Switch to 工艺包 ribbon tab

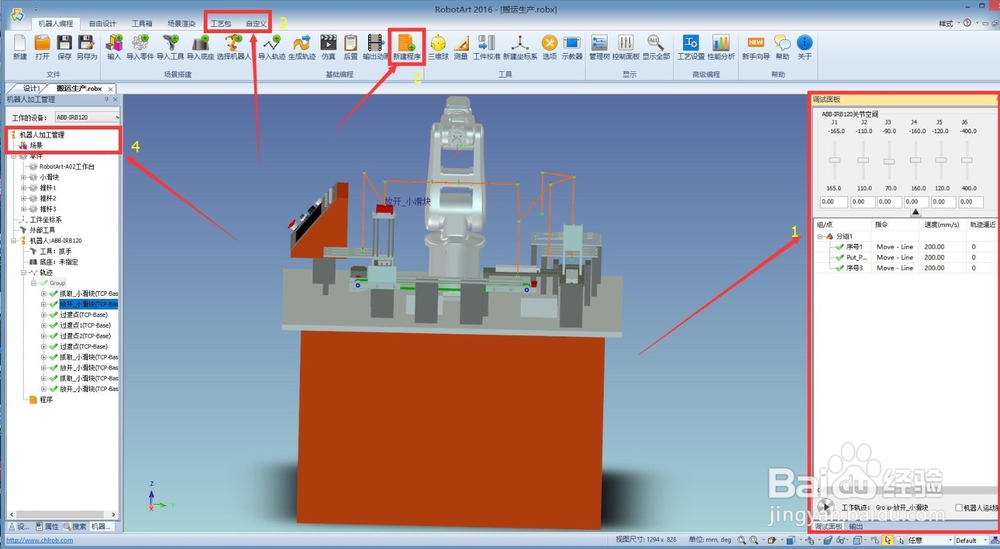click(x=221, y=24)
